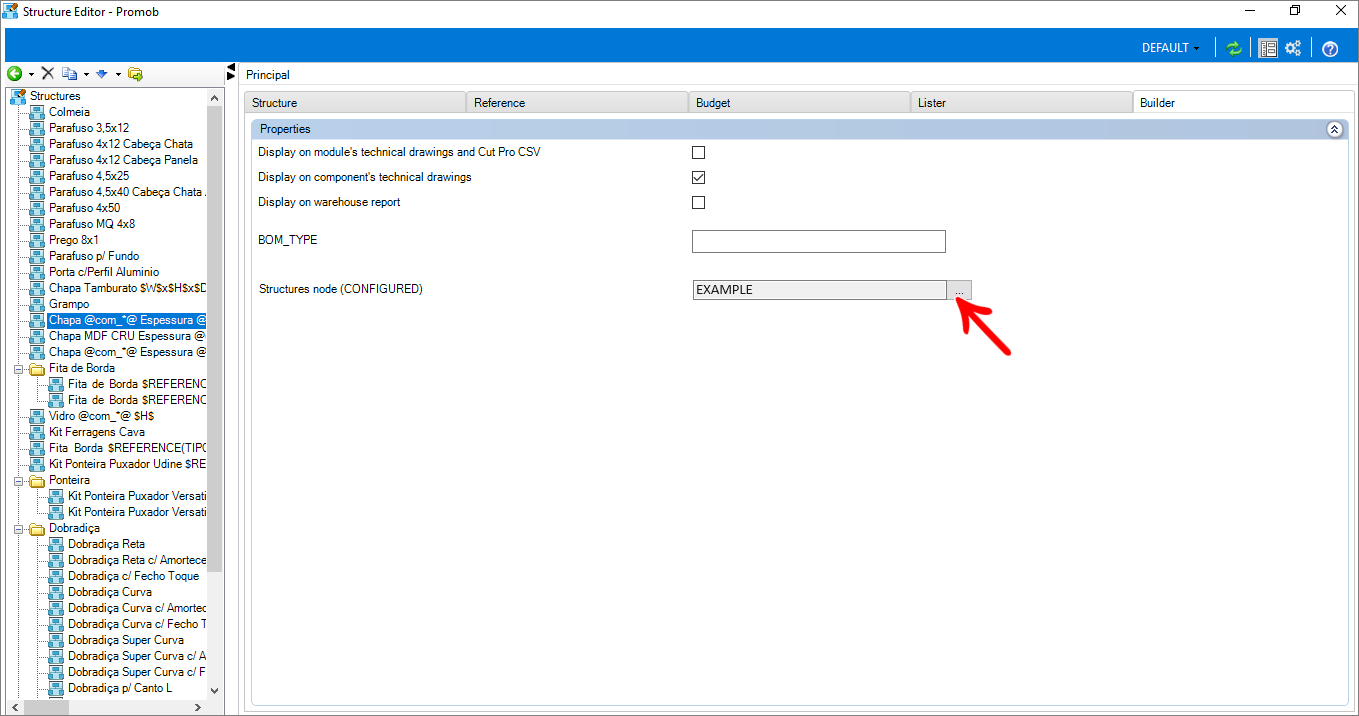This screenshot has height=716, width=1359.
Task: Select Chapa MDF CRU Espessura item
Action: 127,336
